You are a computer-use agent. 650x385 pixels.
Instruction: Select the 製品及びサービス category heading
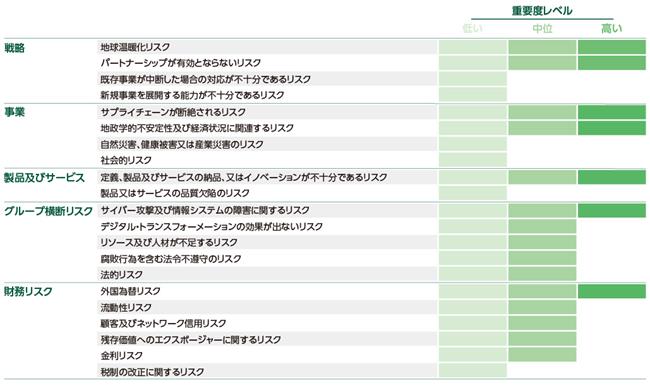(x=44, y=178)
